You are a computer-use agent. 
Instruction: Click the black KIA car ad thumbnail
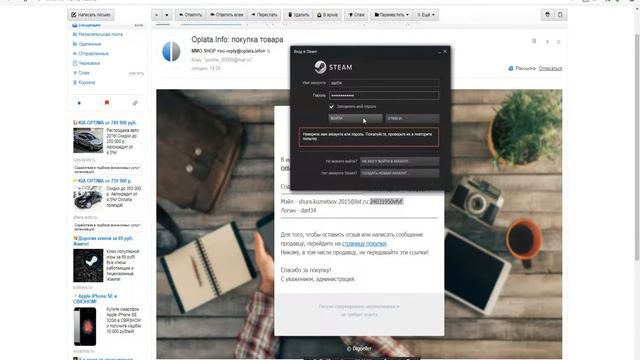pos(88,198)
